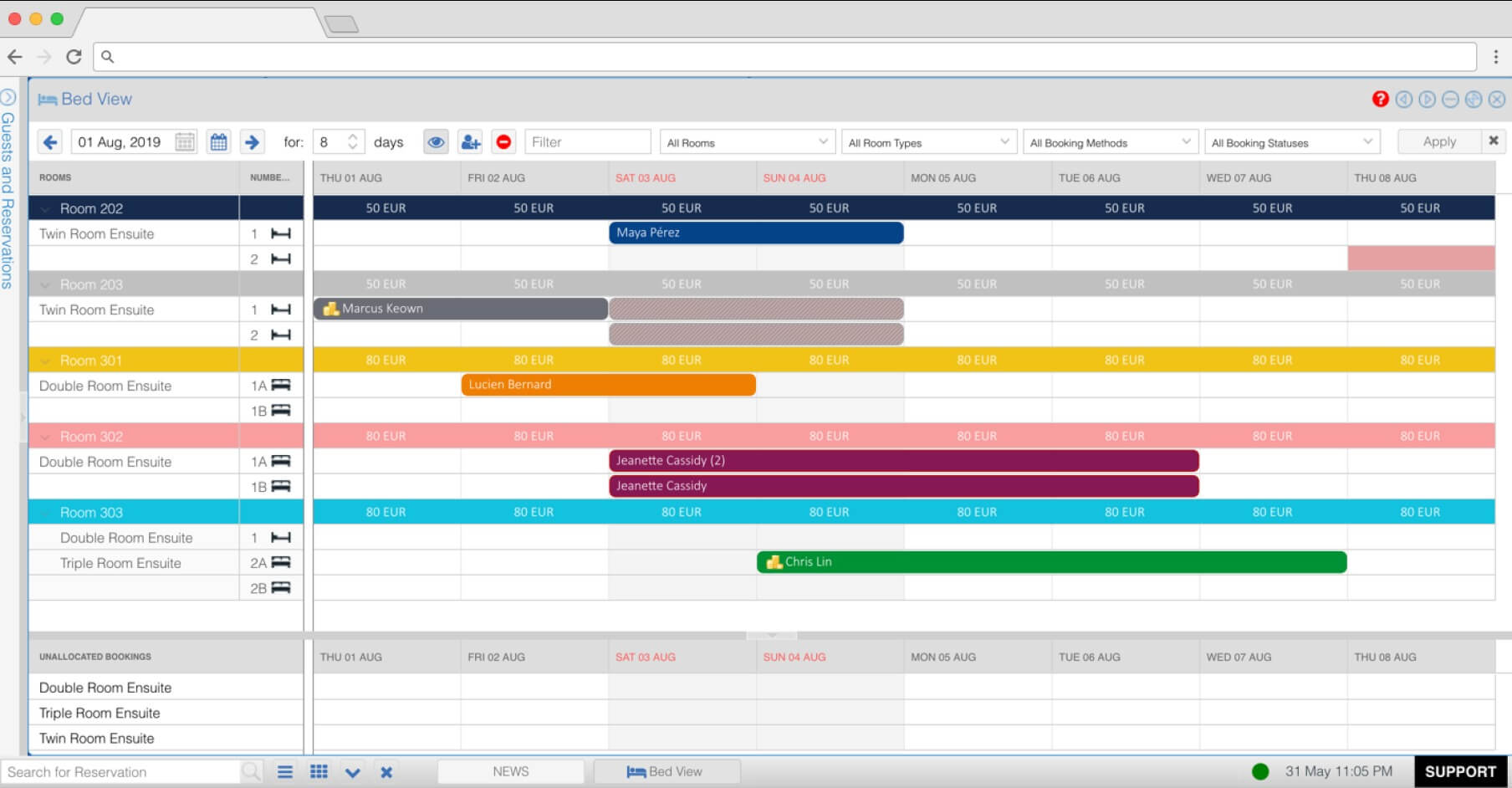The width and height of the screenshot is (1512, 788).
Task: Open the All Rooms dropdown
Action: point(747,142)
